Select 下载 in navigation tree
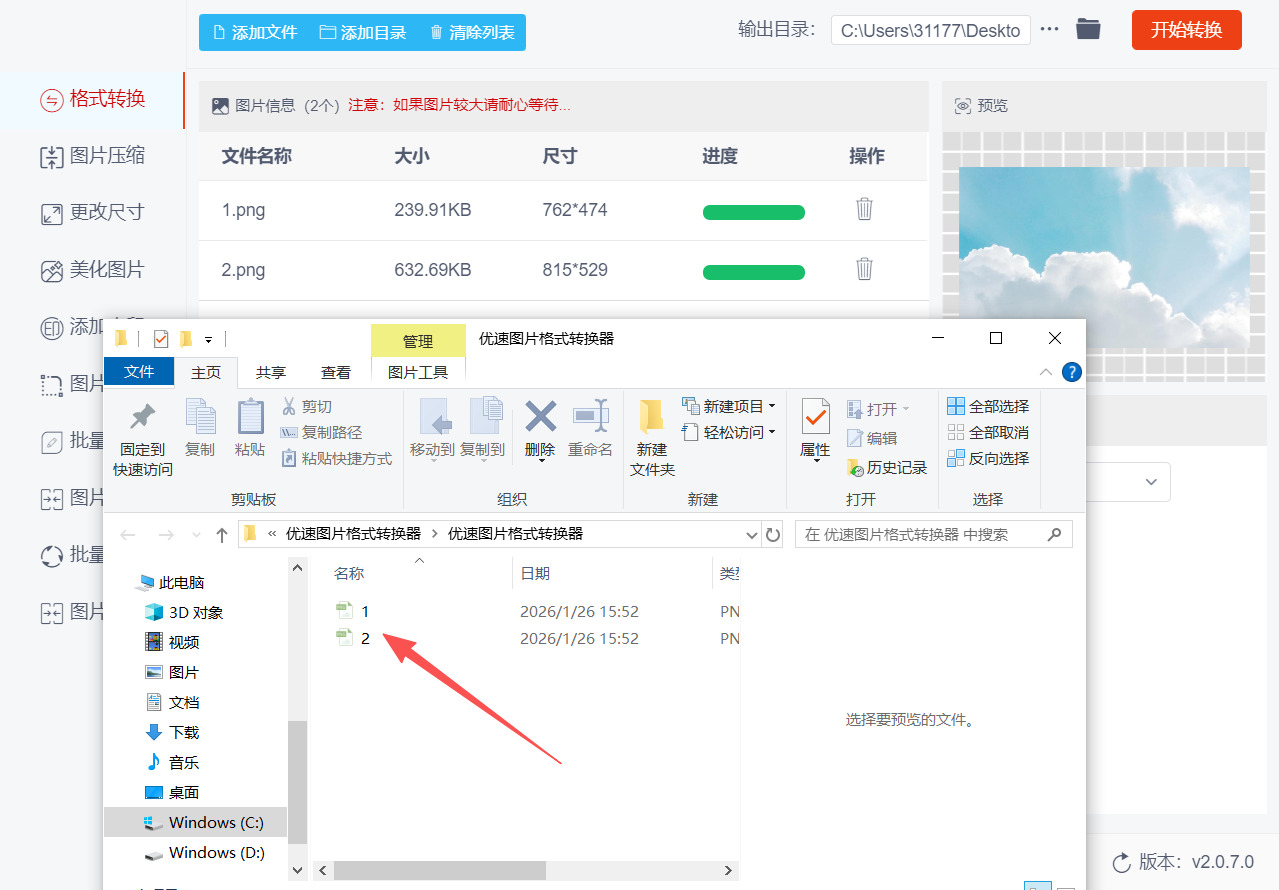1279x890 pixels. point(172,732)
